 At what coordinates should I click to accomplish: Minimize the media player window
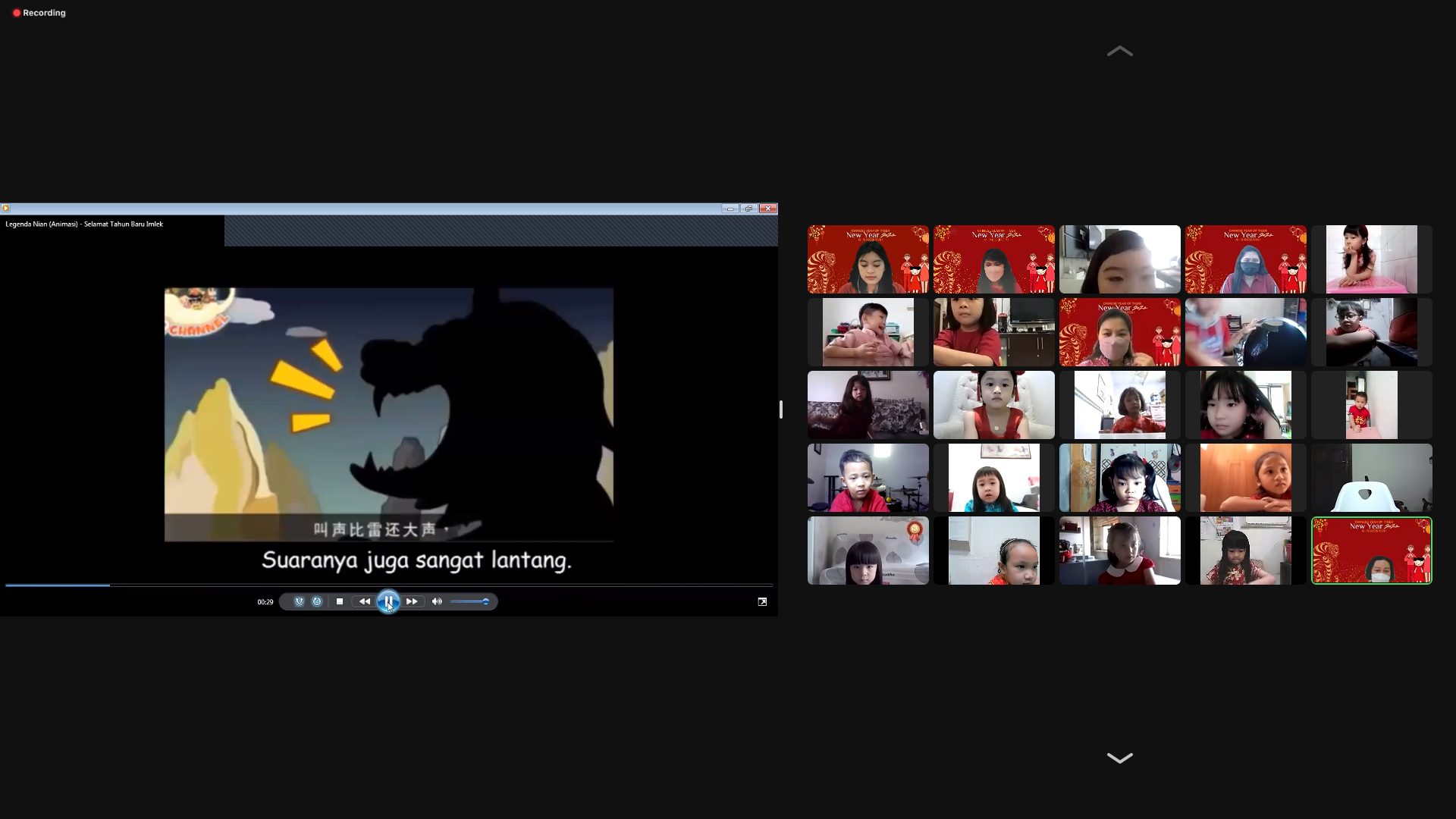[x=730, y=209]
